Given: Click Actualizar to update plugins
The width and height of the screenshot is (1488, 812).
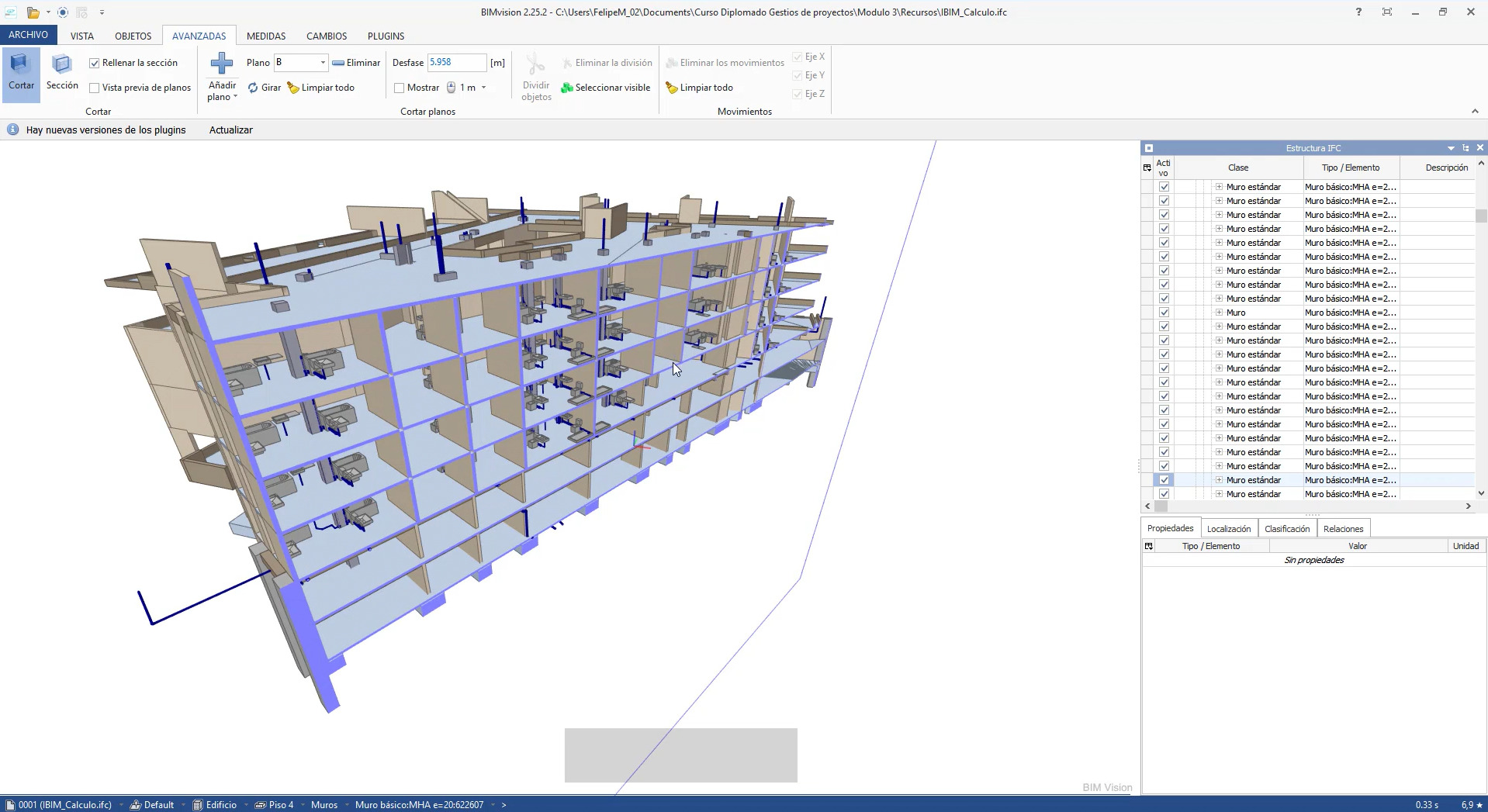Looking at the screenshot, I should (230, 130).
